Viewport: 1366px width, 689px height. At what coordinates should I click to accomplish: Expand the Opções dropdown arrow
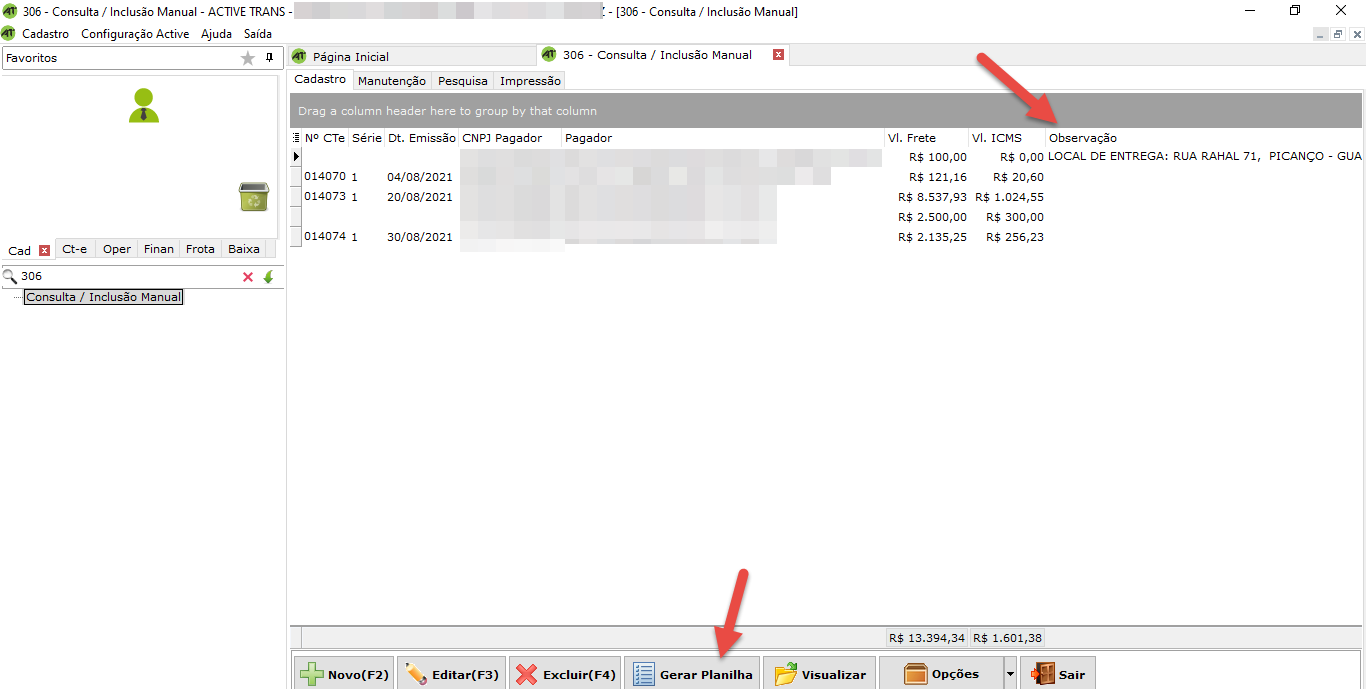pyautogui.click(x=1010, y=675)
